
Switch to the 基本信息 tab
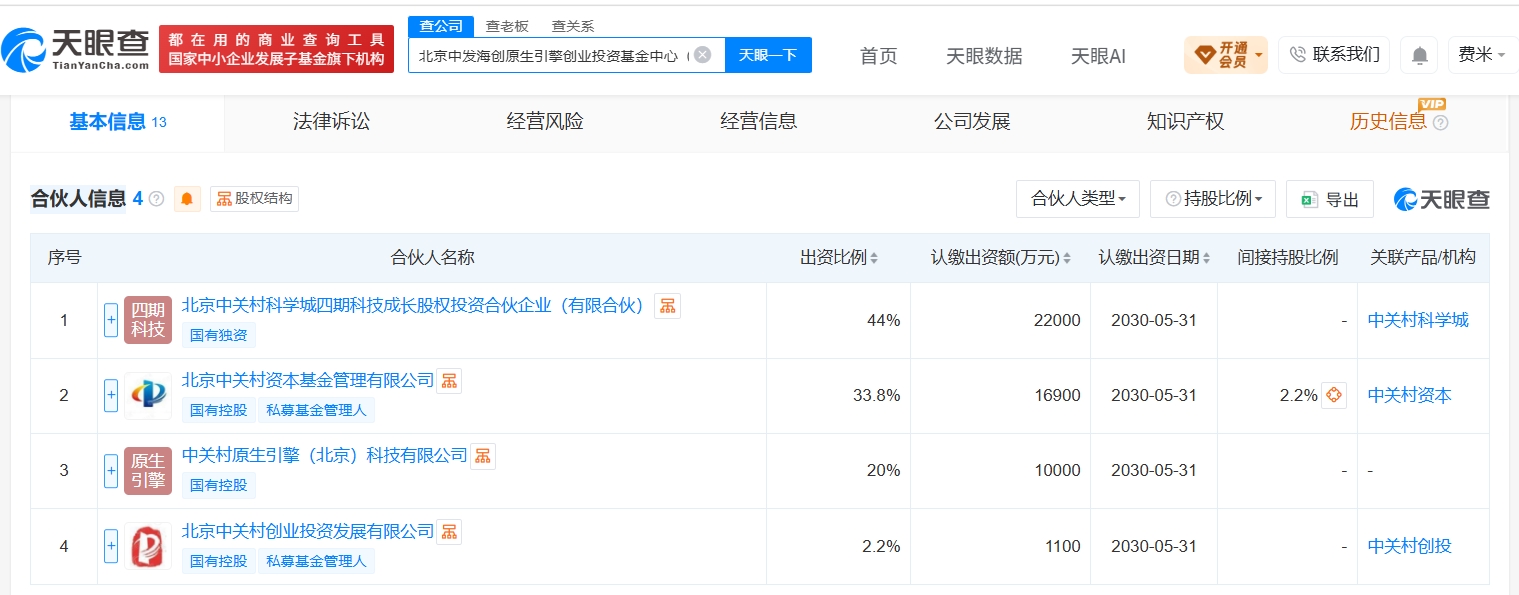point(117,123)
